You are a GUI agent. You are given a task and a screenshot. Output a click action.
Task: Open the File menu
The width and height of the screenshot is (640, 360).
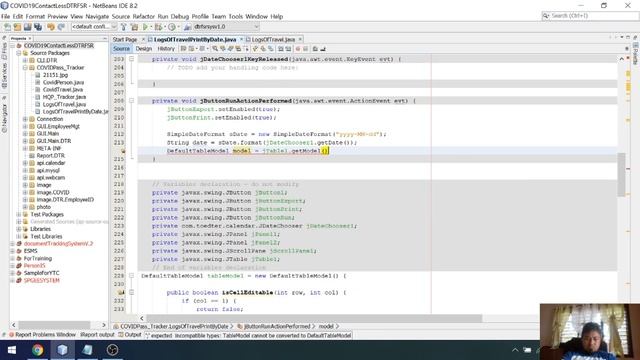[x=5, y=16]
